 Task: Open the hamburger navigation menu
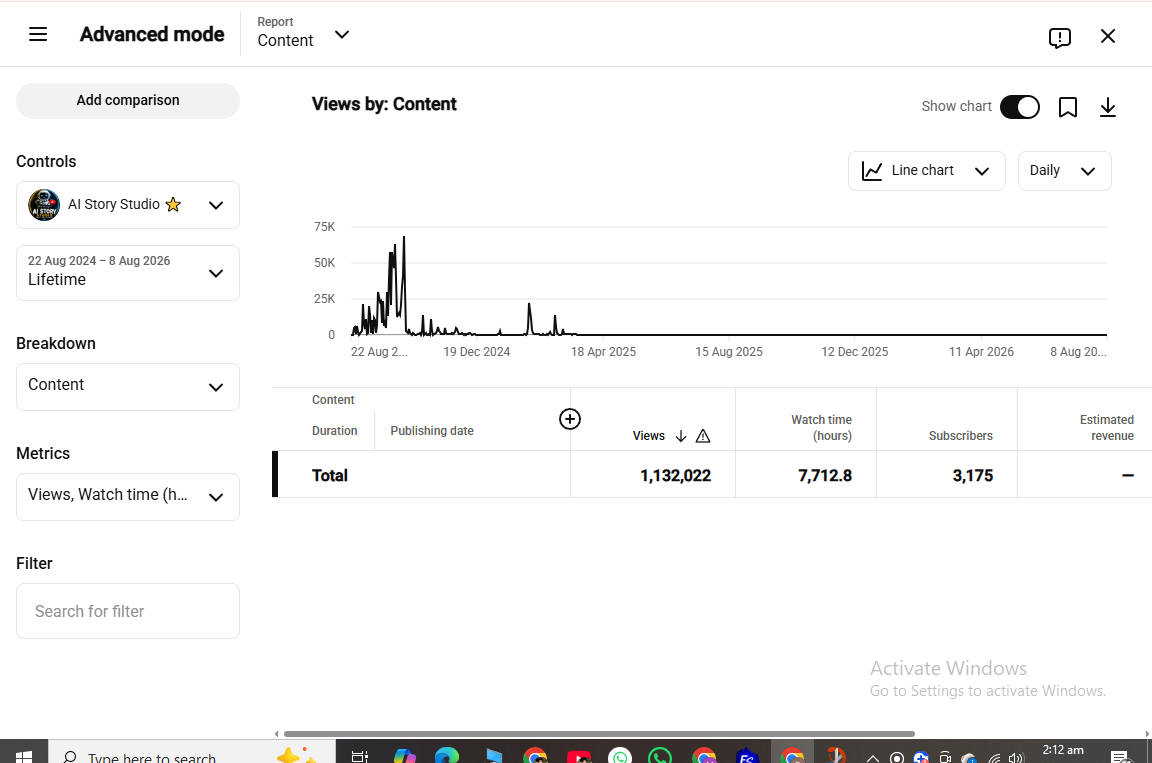tap(37, 34)
